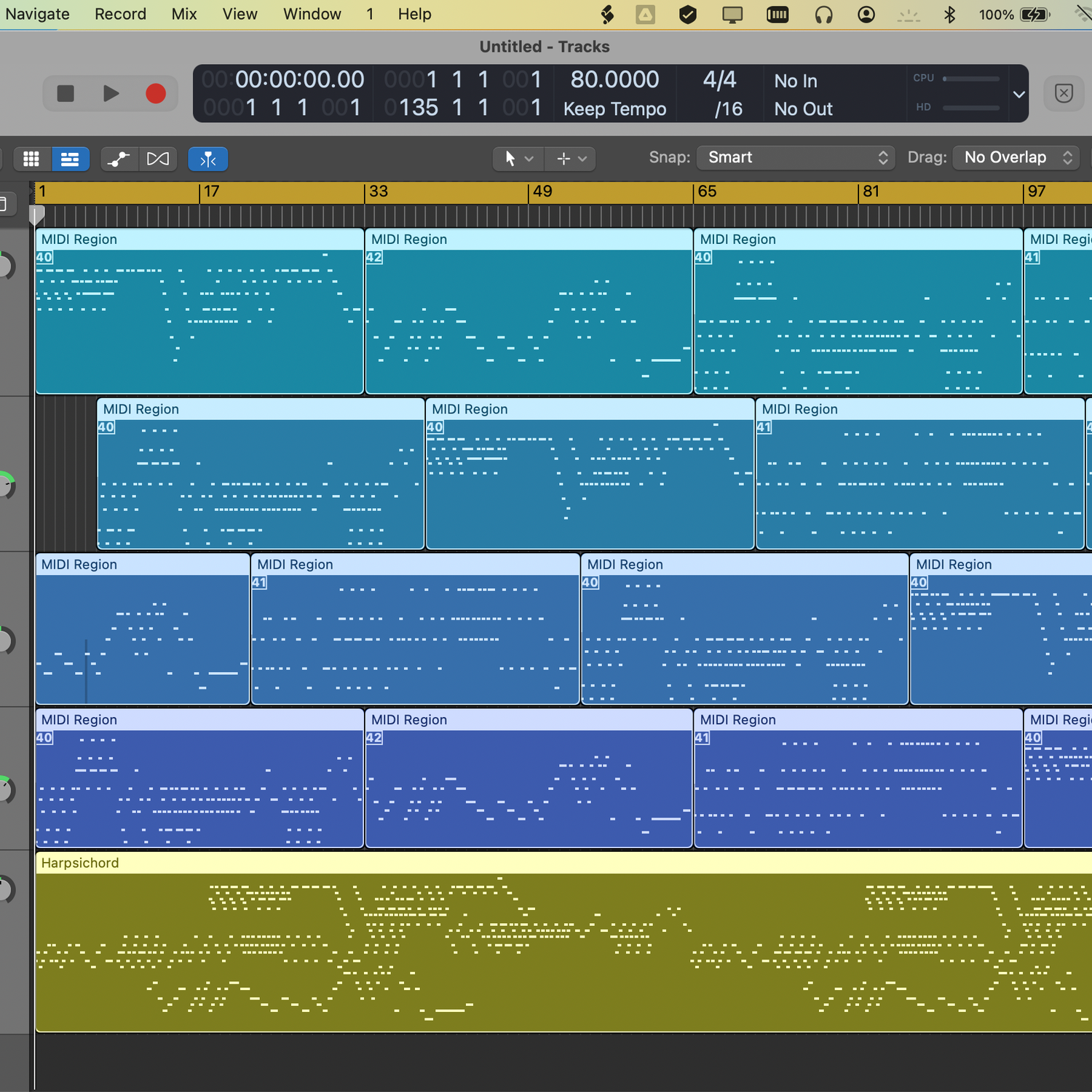This screenshot has width=1092, height=1092.
Task: Open the Snap Smart dropdown
Action: coord(797,157)
